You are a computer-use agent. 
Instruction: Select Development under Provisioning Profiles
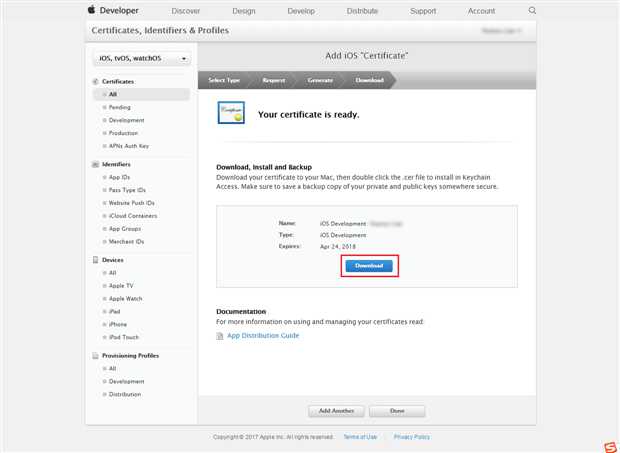coord(127,382)
